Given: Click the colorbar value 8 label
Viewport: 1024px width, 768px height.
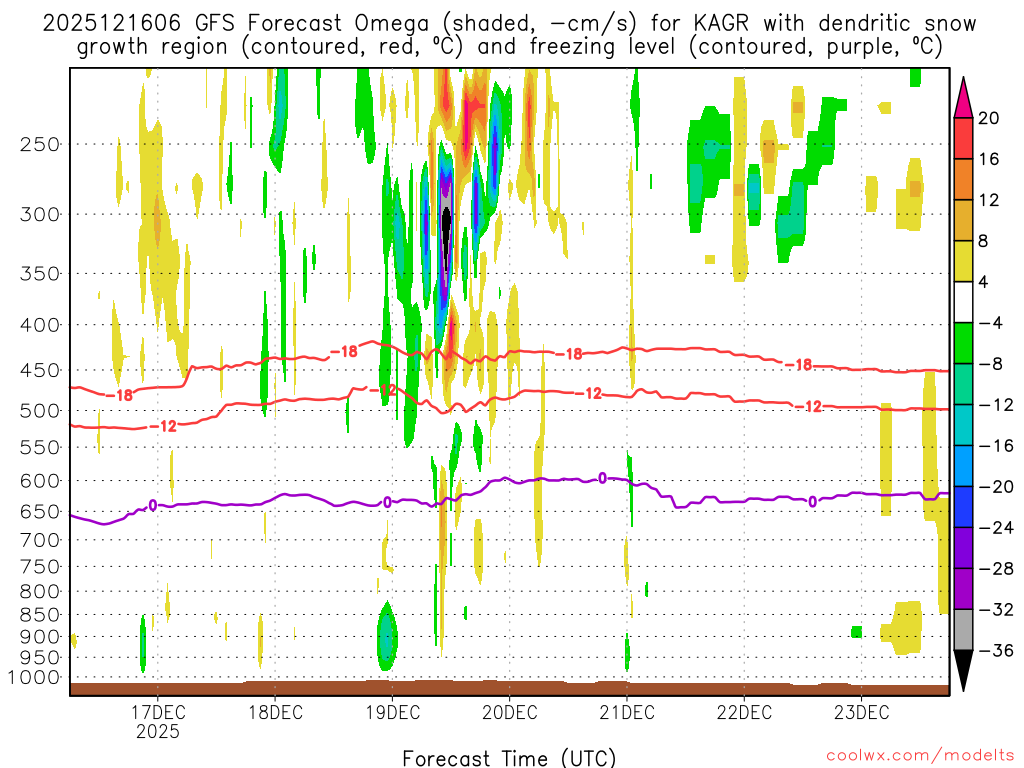Looking at the screenshot, I should coord(983,241).
